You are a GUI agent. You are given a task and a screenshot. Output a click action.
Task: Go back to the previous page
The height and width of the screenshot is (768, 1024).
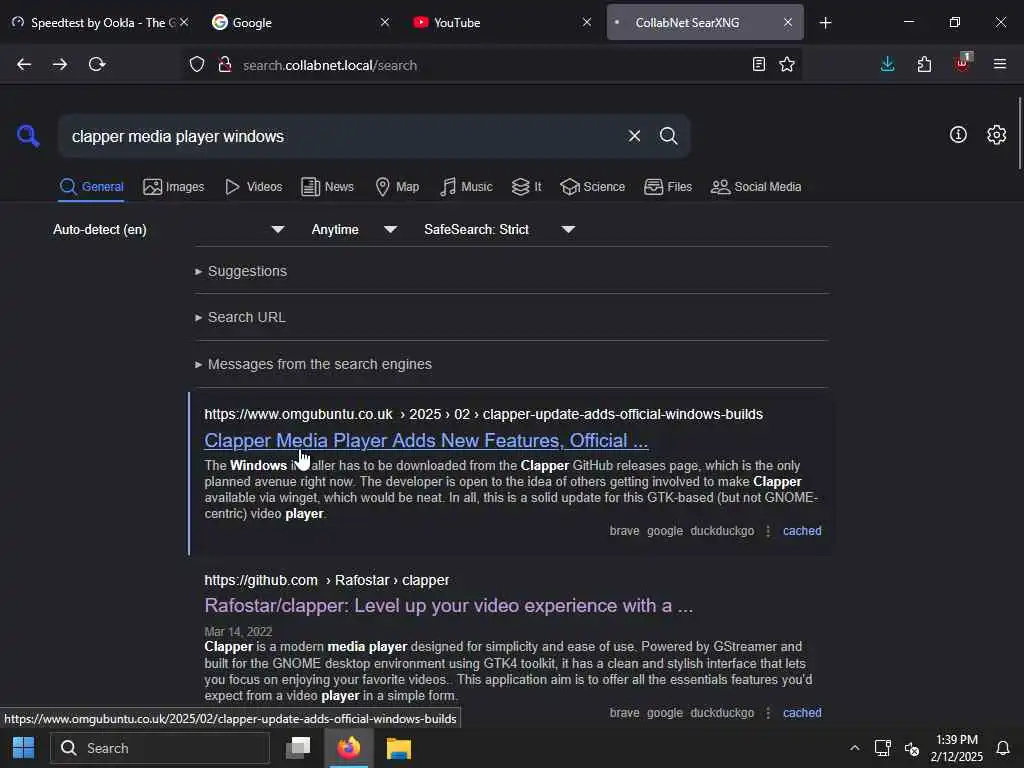(24, 64)
